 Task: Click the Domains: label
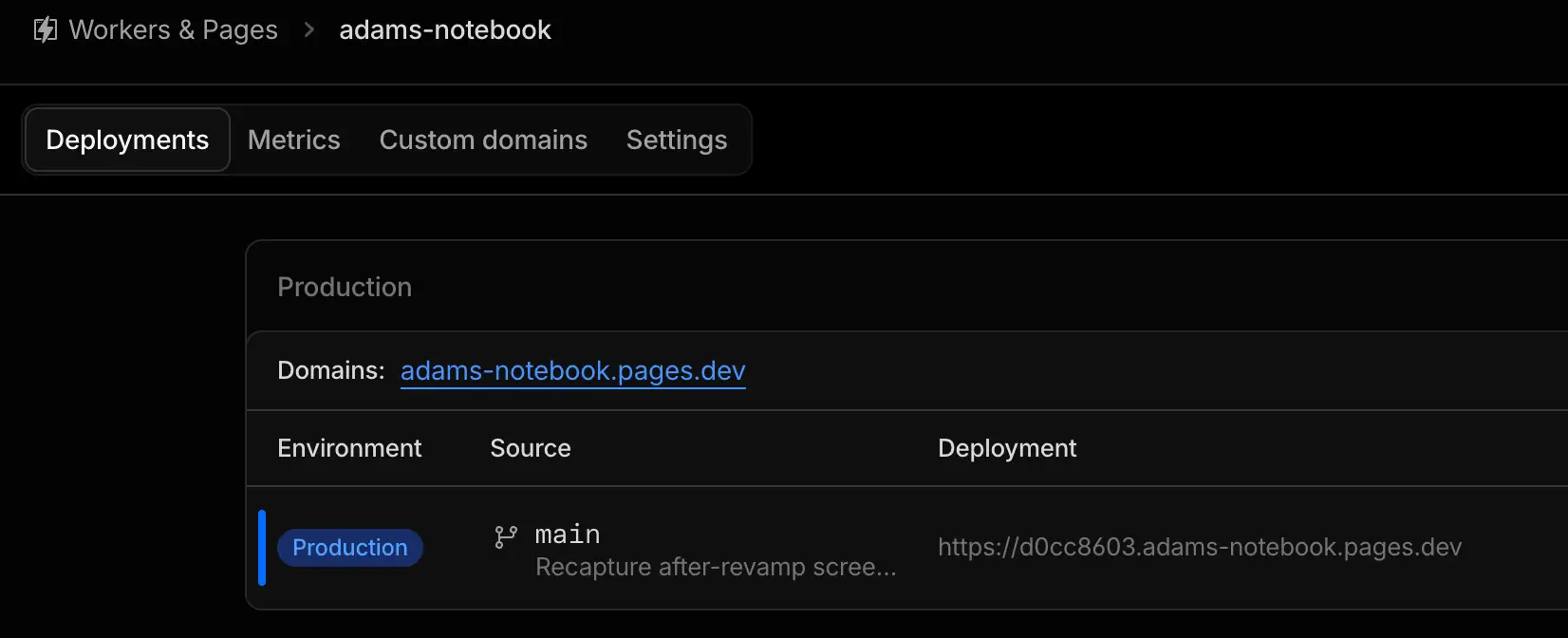[x=330, y=370]
